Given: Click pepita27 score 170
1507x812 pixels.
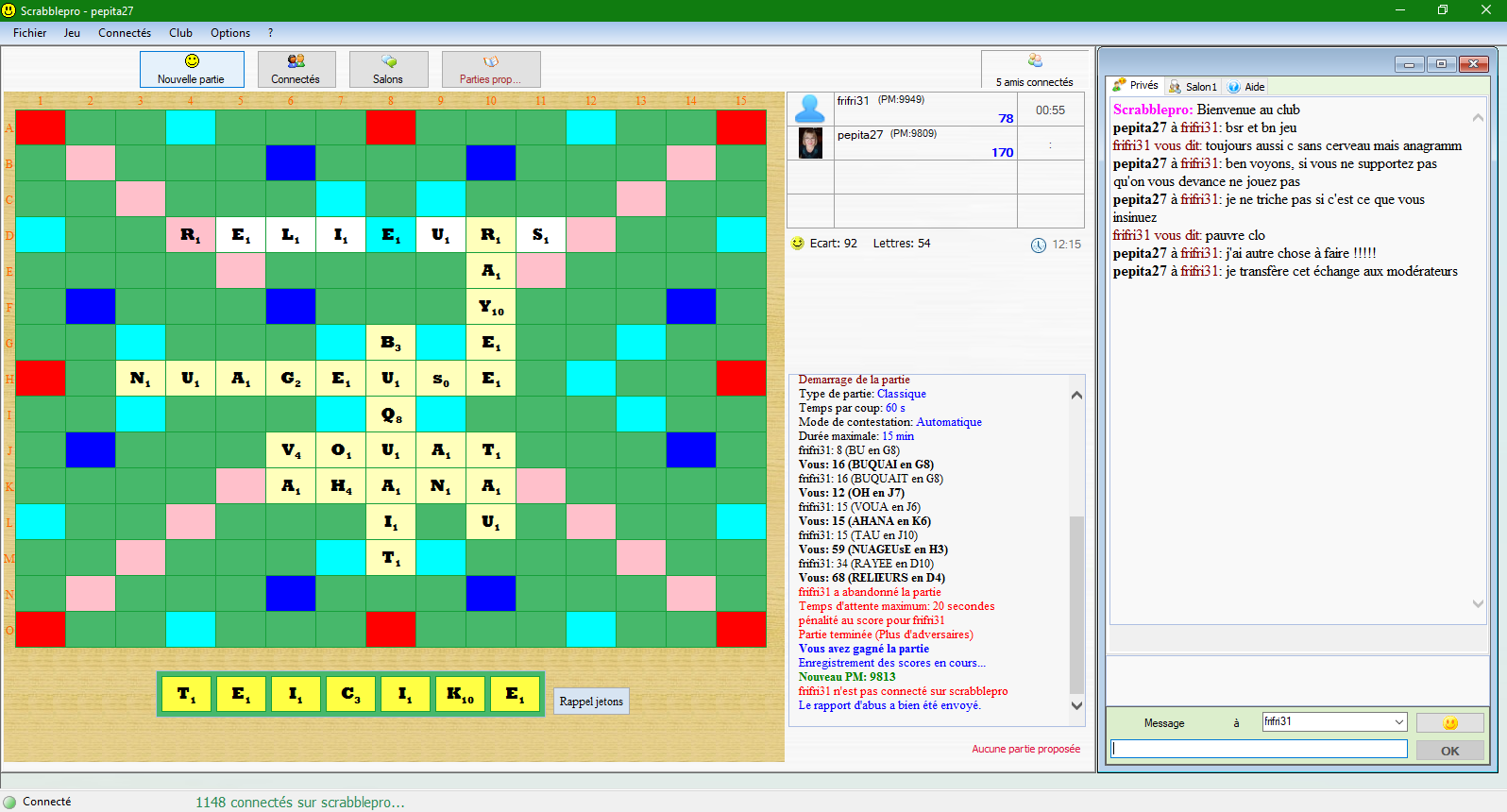Looking at the screenshot, I should 1003,152.
